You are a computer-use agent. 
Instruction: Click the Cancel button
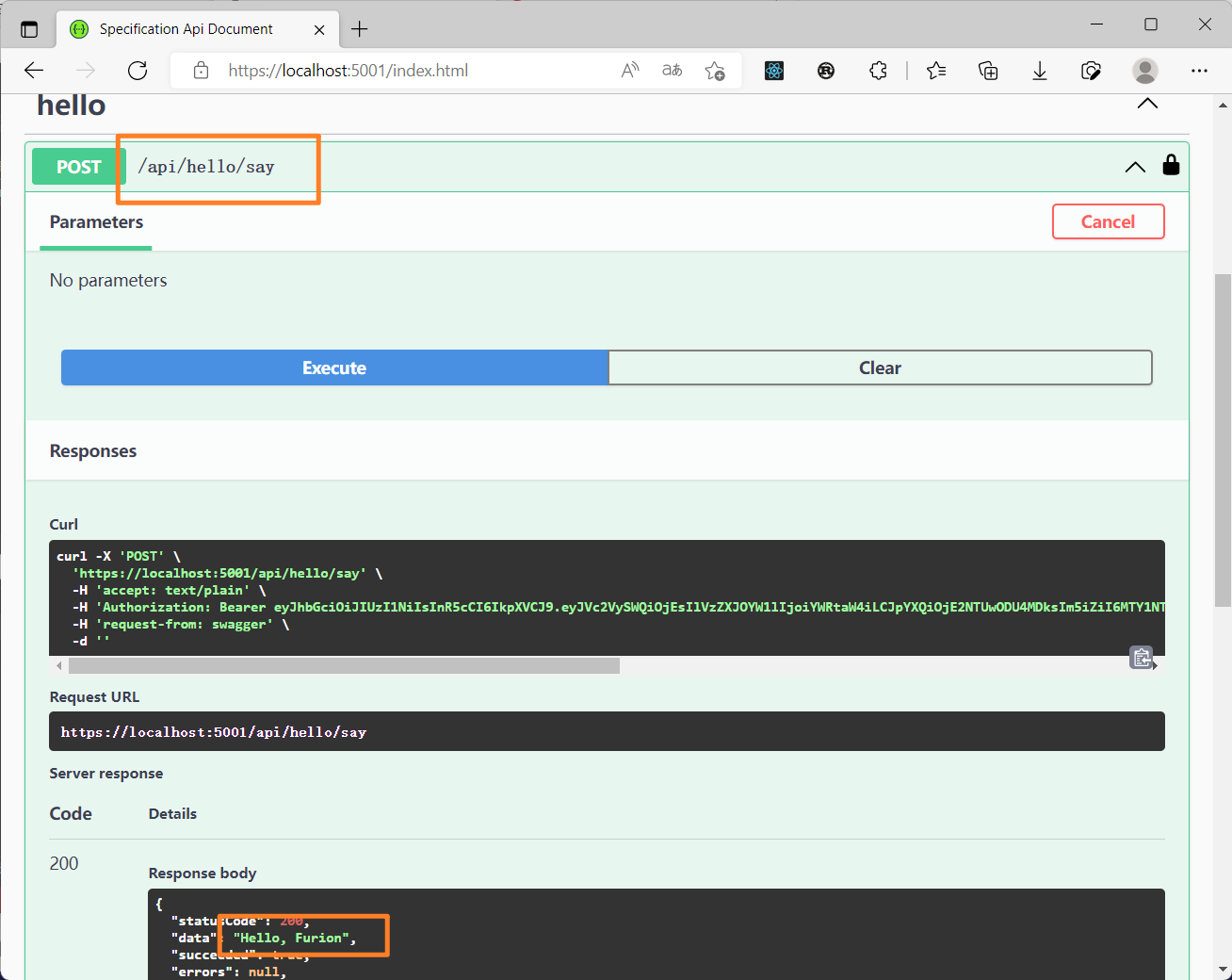(x=1108, y=221)
